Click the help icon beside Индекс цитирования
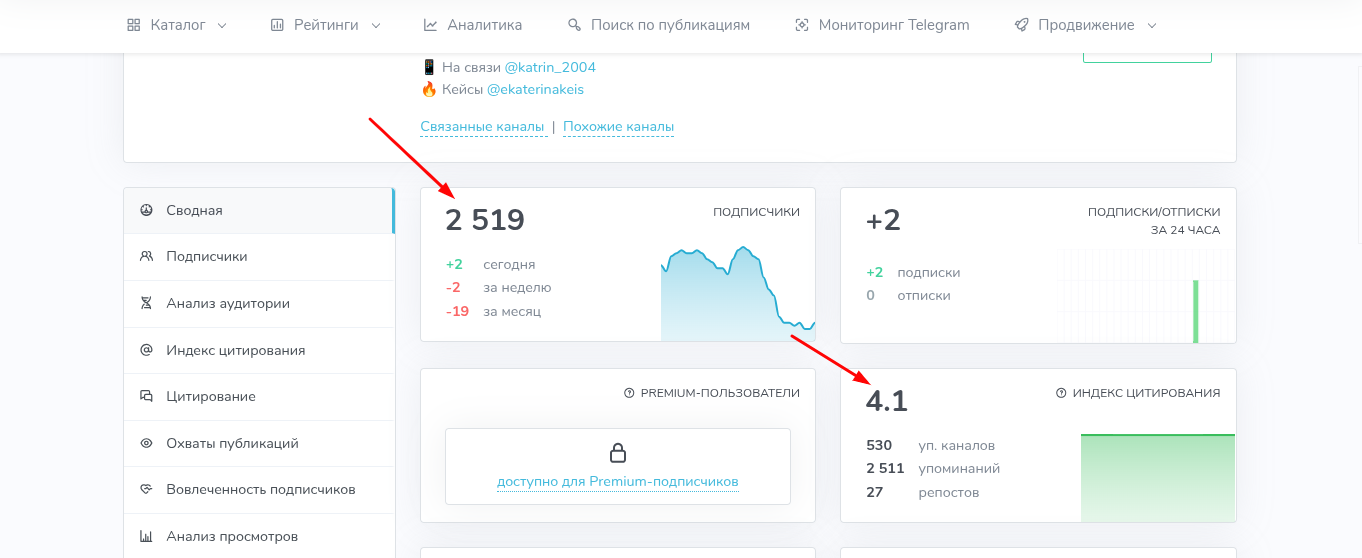This screenshot has width=1362, height=558. click(x=1061, y=394)
